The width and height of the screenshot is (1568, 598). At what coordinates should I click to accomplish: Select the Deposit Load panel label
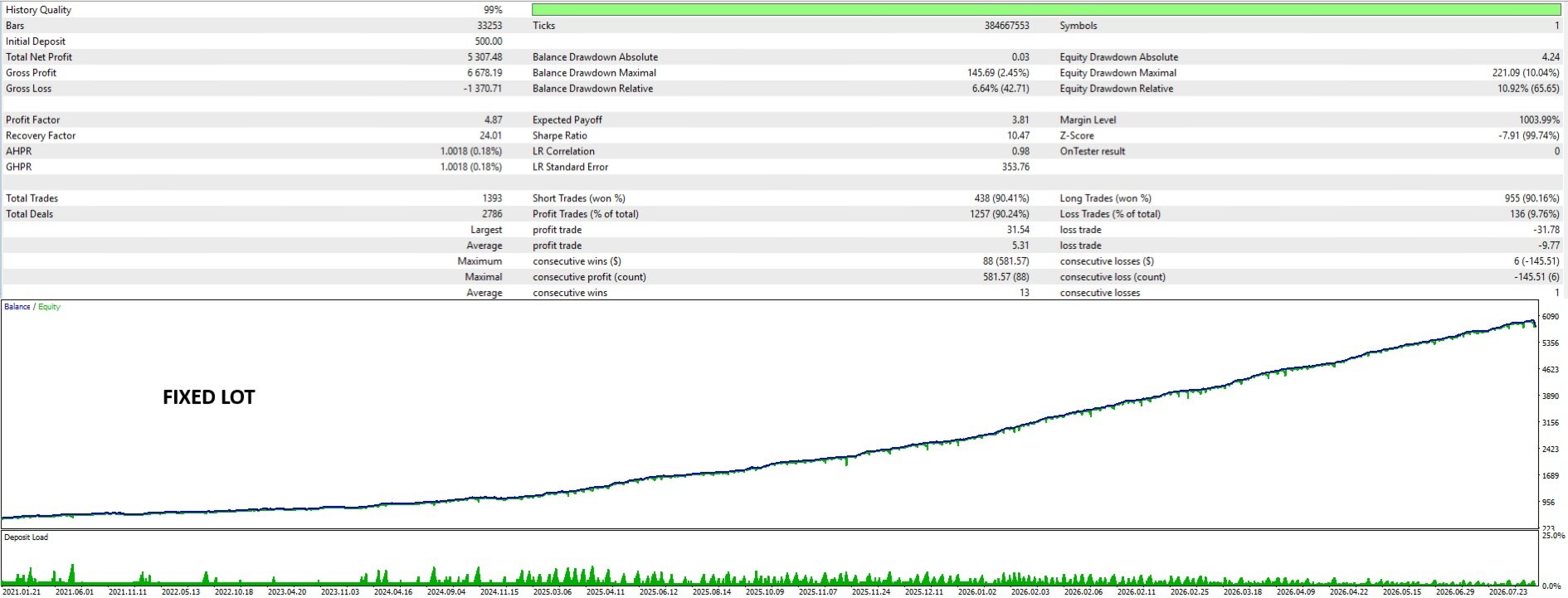pos(27,537)
